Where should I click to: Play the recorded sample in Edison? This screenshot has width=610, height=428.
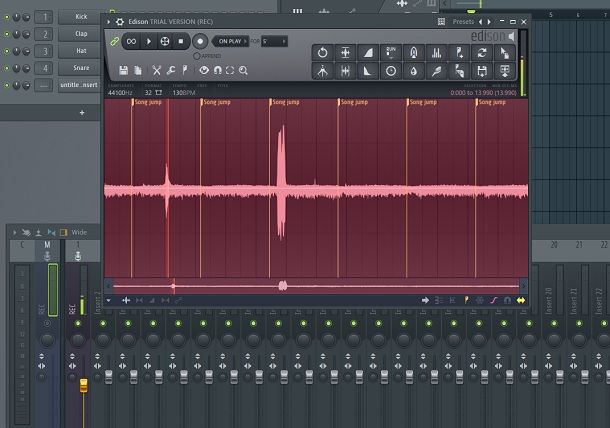[x=149, y=41]
